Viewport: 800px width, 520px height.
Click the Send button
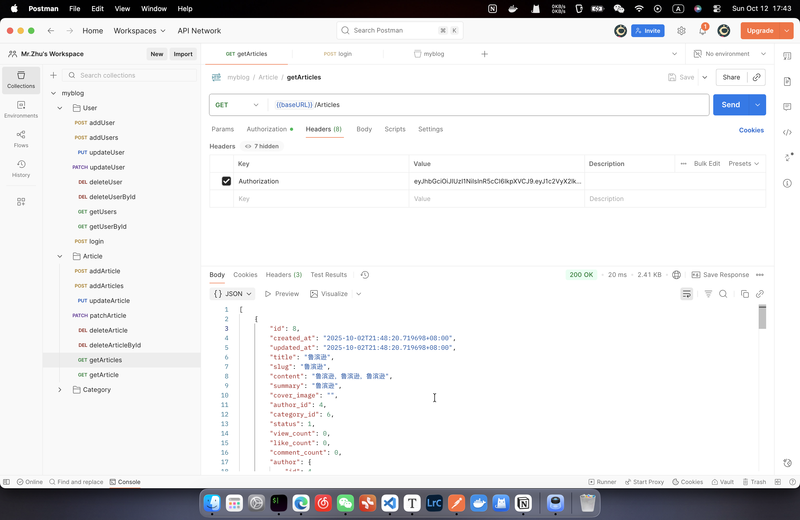[730, 105]
